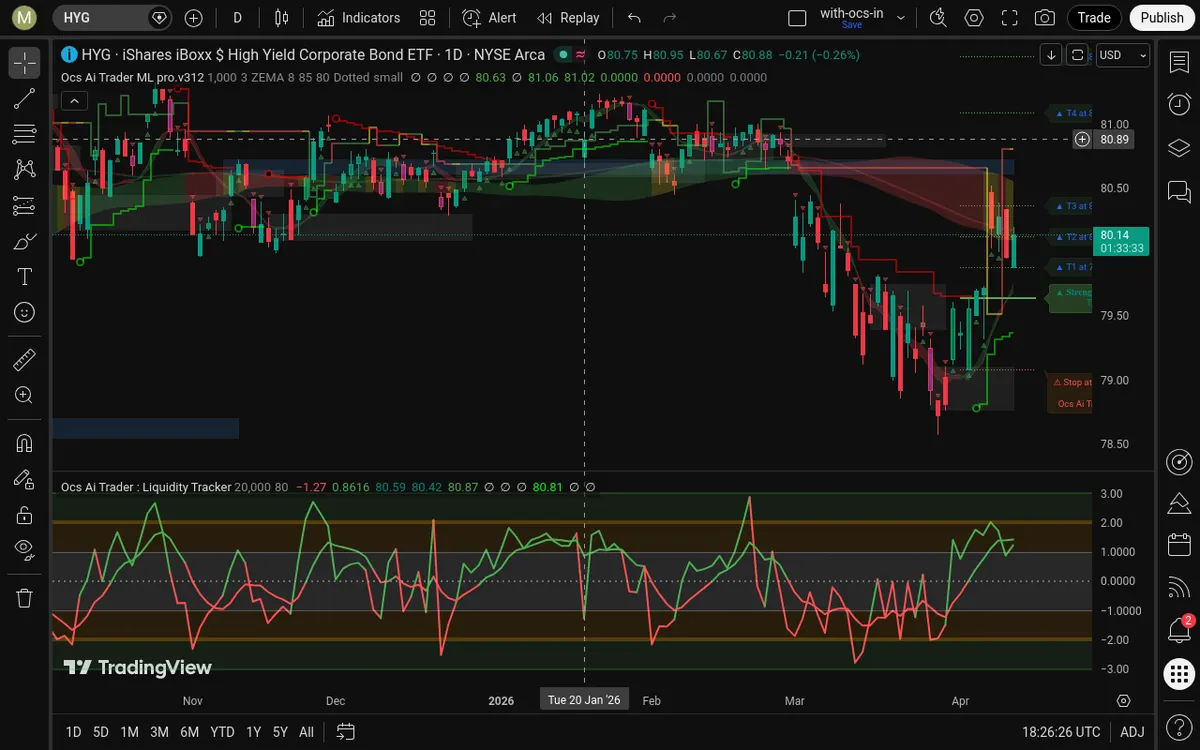Open the emoji and icons tool
The image size is (1200, 750).
(25, 313)
